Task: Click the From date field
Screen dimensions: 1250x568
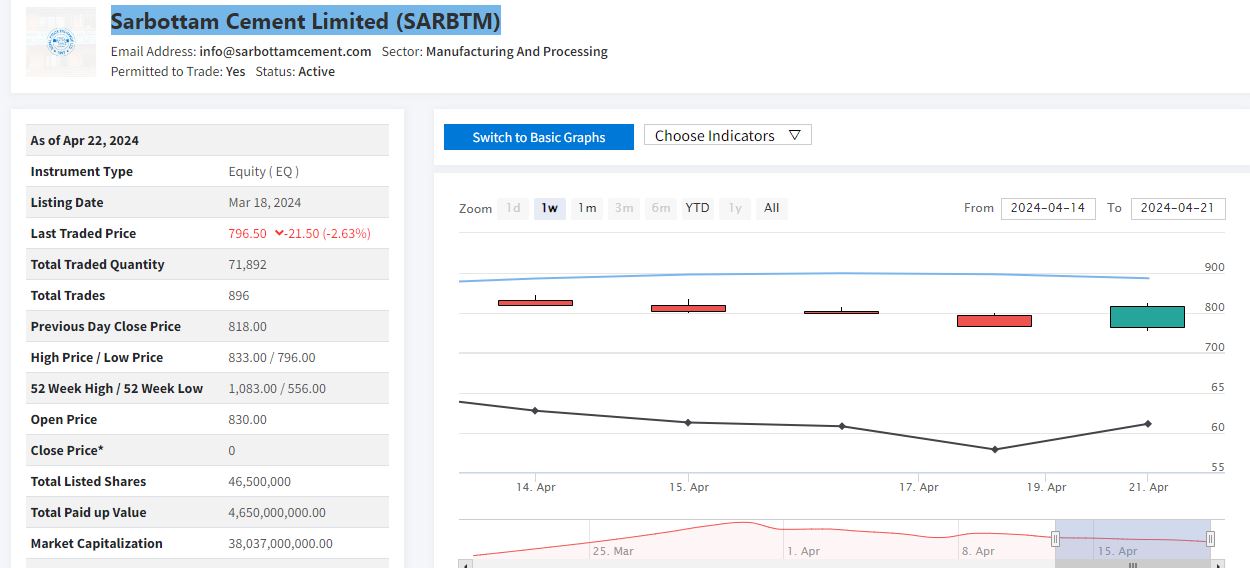Action: click(x=1048, y=208)
